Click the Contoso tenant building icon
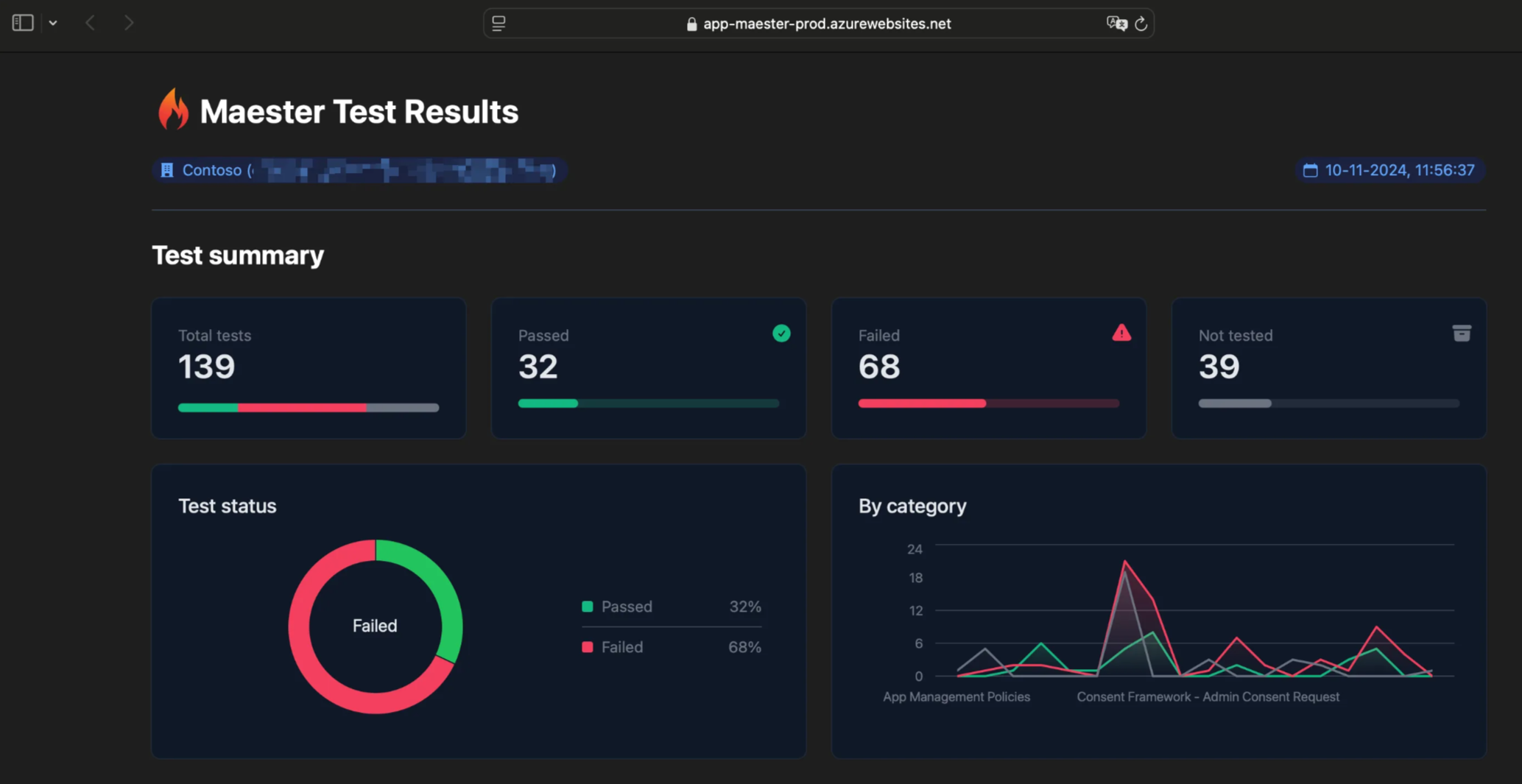This screenshot has width=1522, height=784. (167, 171)
